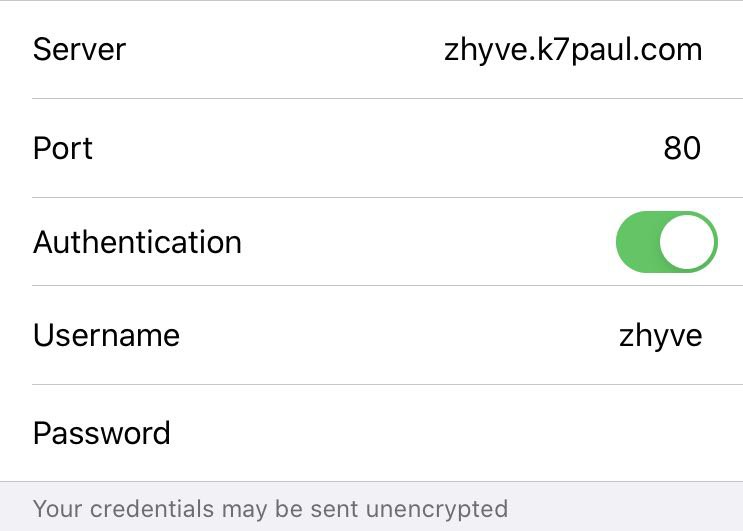Tap the Authentication label text
The width and height of the screenshot is (743, 531).
[x=137, y=242]
